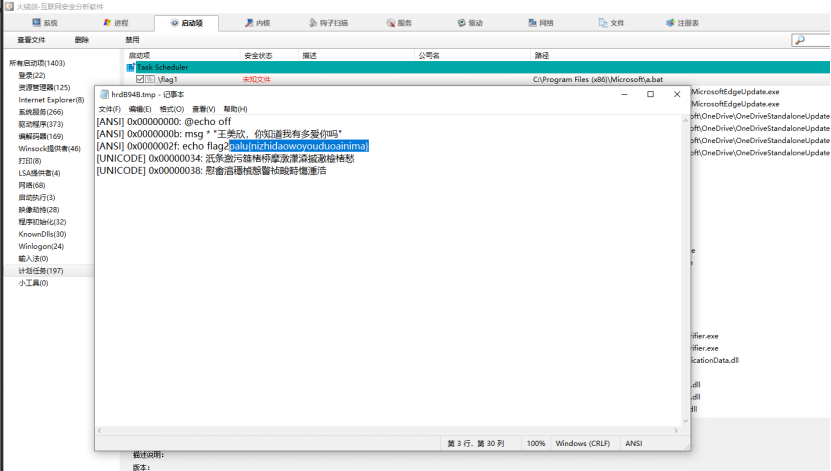Sort by the 公司名 column header
831x471 pixels.
pos(472,55)
